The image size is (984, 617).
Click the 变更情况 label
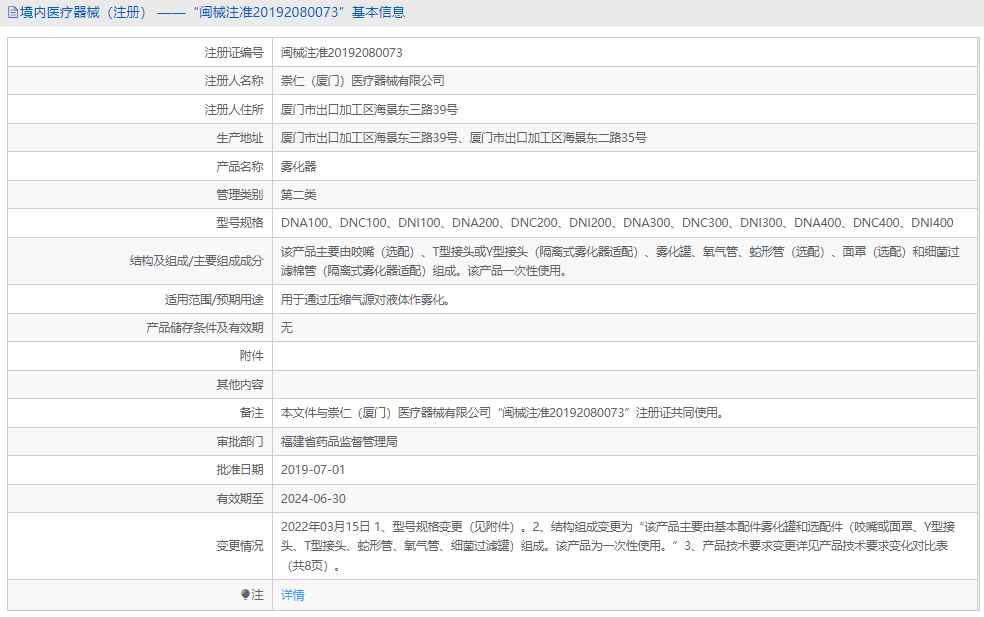[240, 546]
